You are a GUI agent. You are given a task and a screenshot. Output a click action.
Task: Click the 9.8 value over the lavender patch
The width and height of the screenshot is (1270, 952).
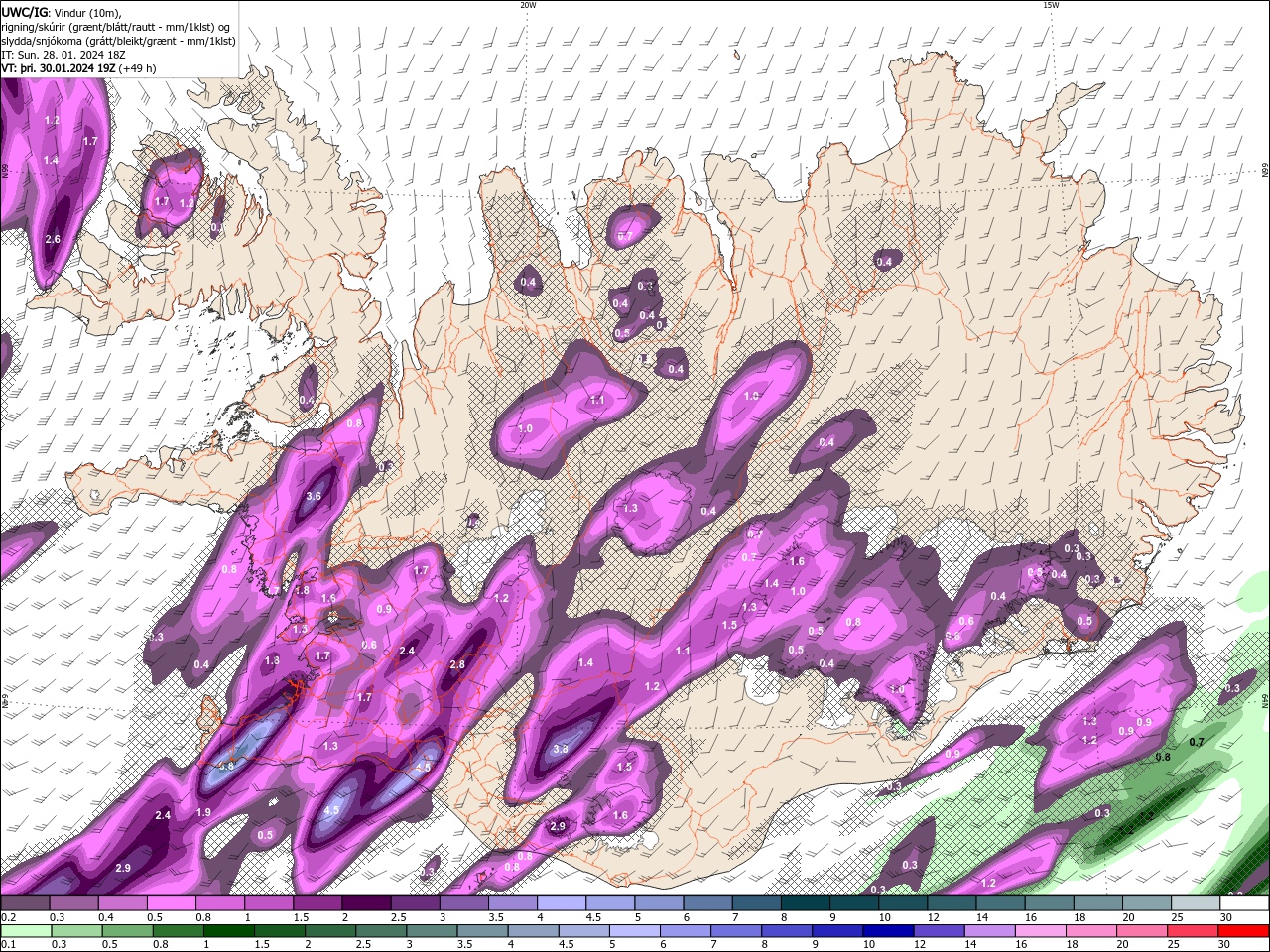click(x=226, y=766)
